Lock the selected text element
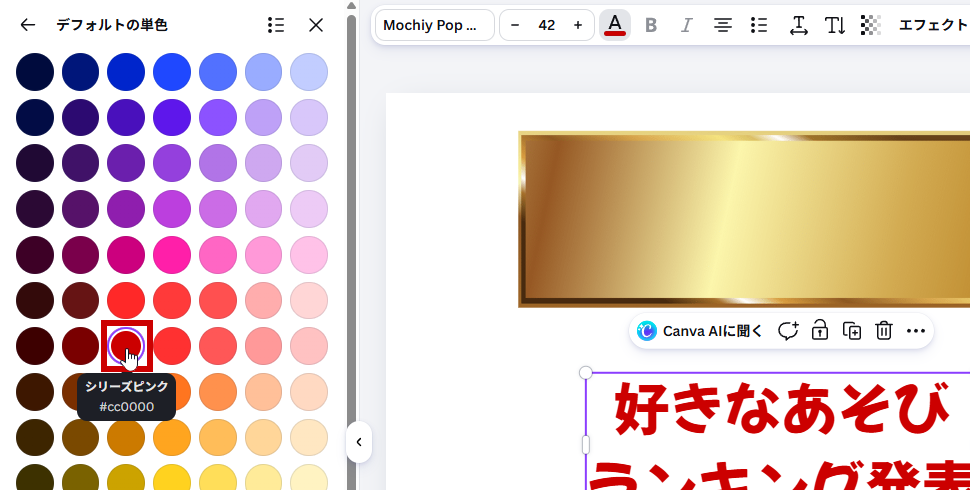970x490 pixels. point(820,331)
